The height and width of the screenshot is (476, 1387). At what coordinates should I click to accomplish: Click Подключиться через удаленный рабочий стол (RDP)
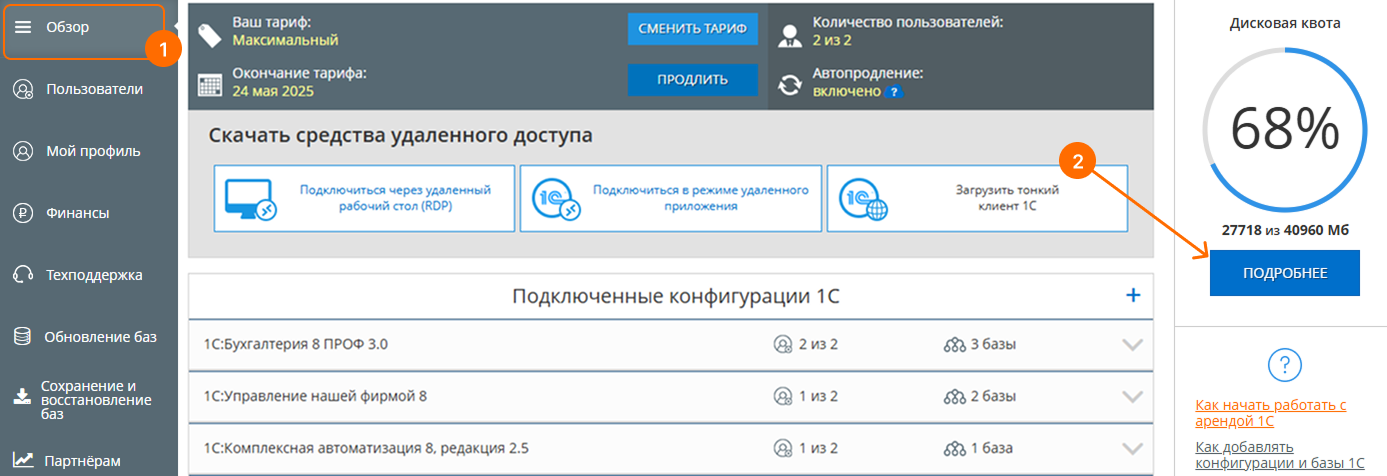pyautogui.click(x=364, y=198)
